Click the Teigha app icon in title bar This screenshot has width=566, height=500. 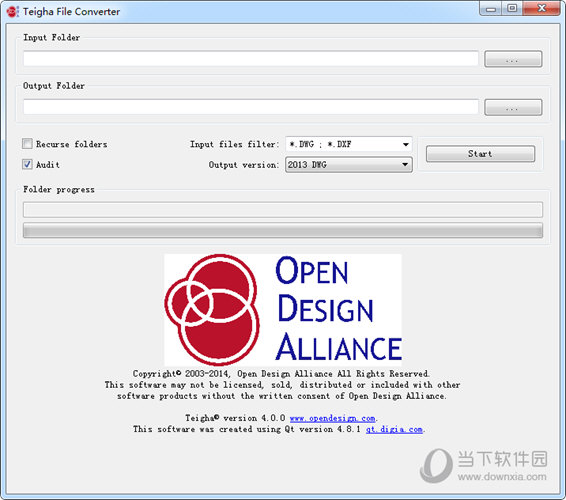coord(12,12)
